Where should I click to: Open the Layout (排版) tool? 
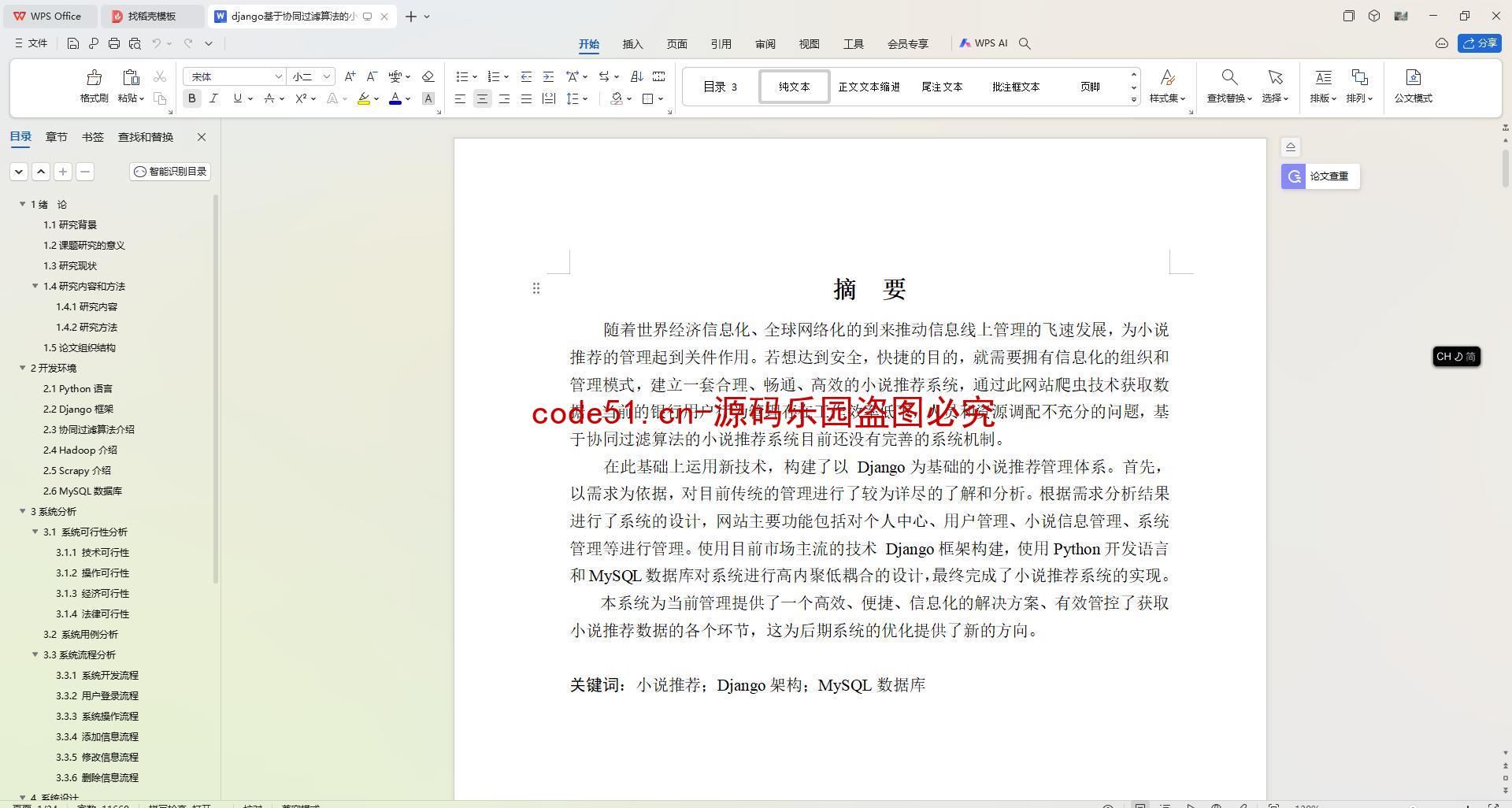pos(1323,87)
